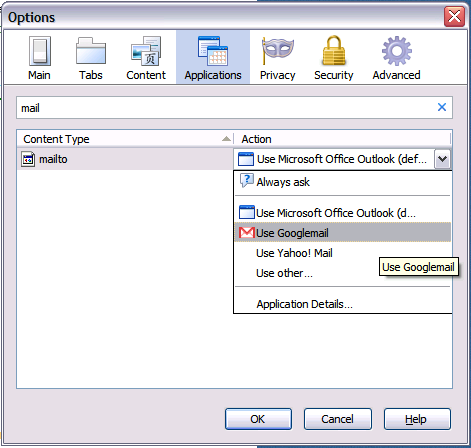This screenshot has width=471, height=448.
Task: Select the Applications panel icon
Action: (213, 51)
